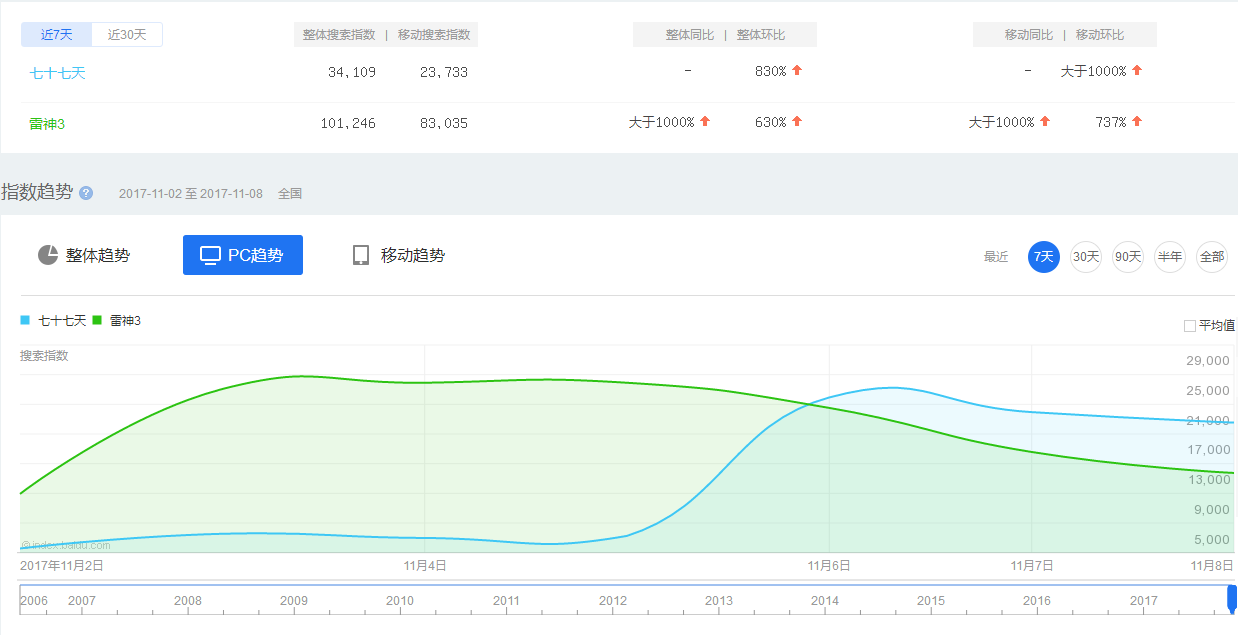Click the 全部 time range button

pyautogui.click(x=1211, y=256)
